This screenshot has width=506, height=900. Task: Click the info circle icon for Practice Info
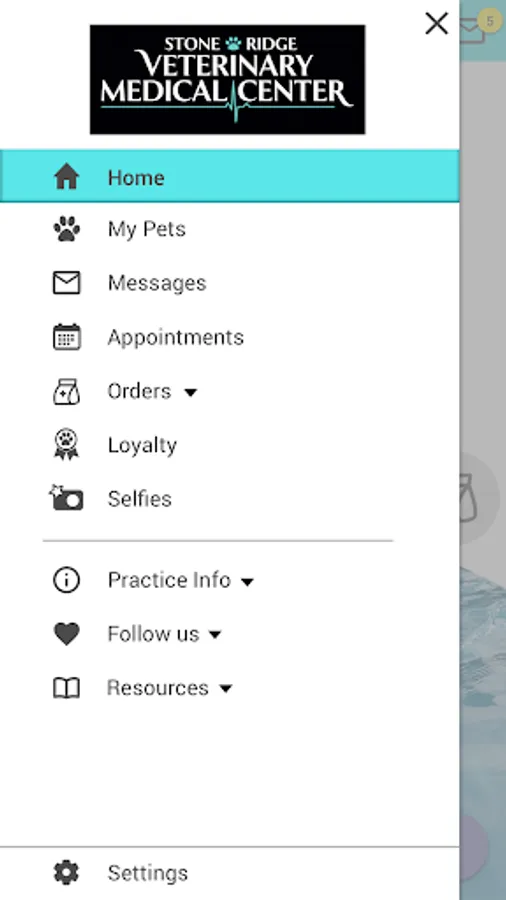click(x=67, y=580)
